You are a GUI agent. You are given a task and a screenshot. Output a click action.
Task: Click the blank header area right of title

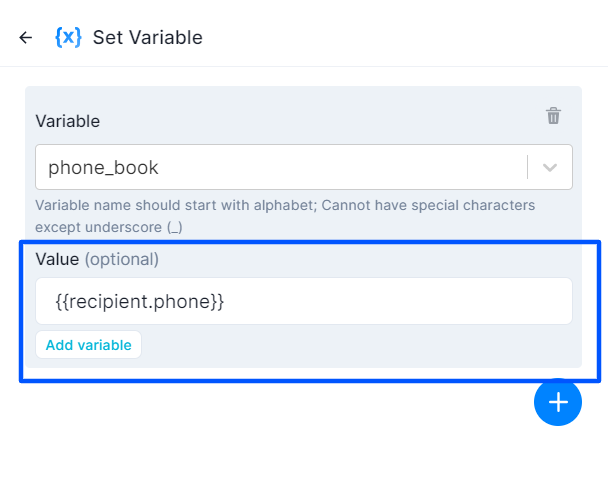[400, 38]
